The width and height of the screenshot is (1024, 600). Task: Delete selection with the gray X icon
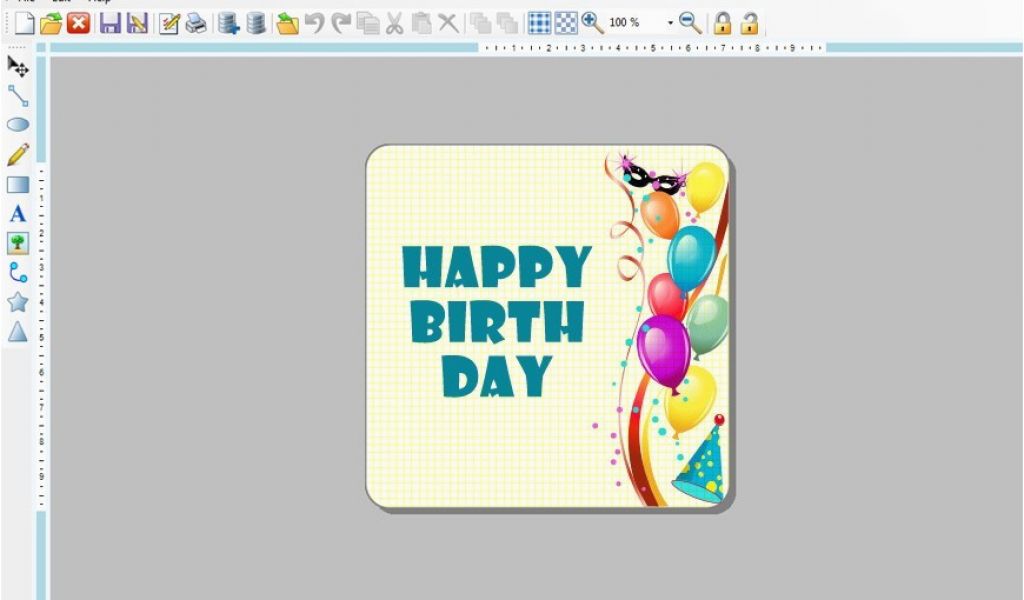coord(448,24)
